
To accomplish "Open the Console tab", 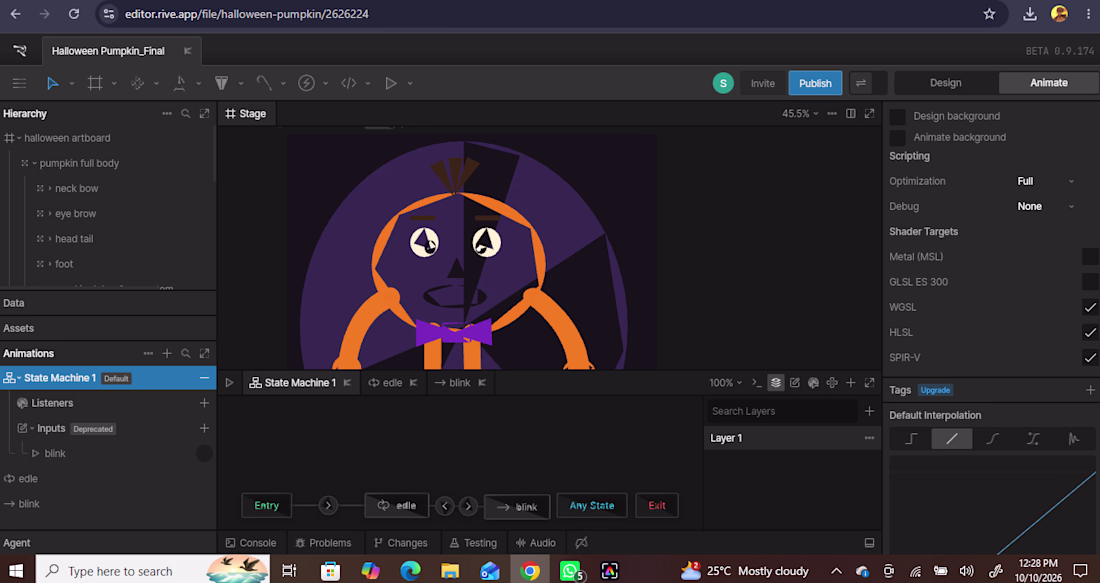I will (250, 543).
